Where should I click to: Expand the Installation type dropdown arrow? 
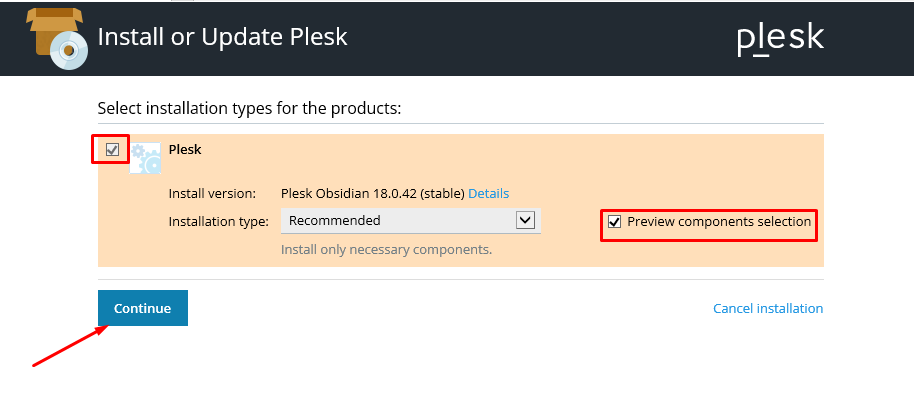coord(525,220)
